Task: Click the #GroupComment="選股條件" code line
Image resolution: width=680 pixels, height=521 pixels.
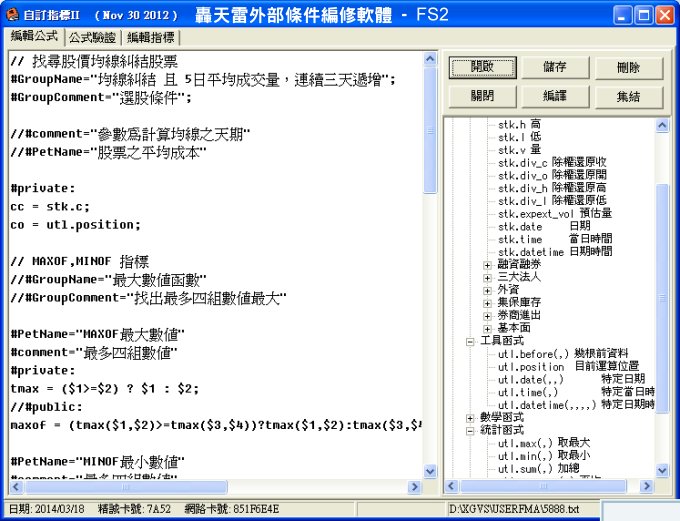Action: [x=101, y=98]
